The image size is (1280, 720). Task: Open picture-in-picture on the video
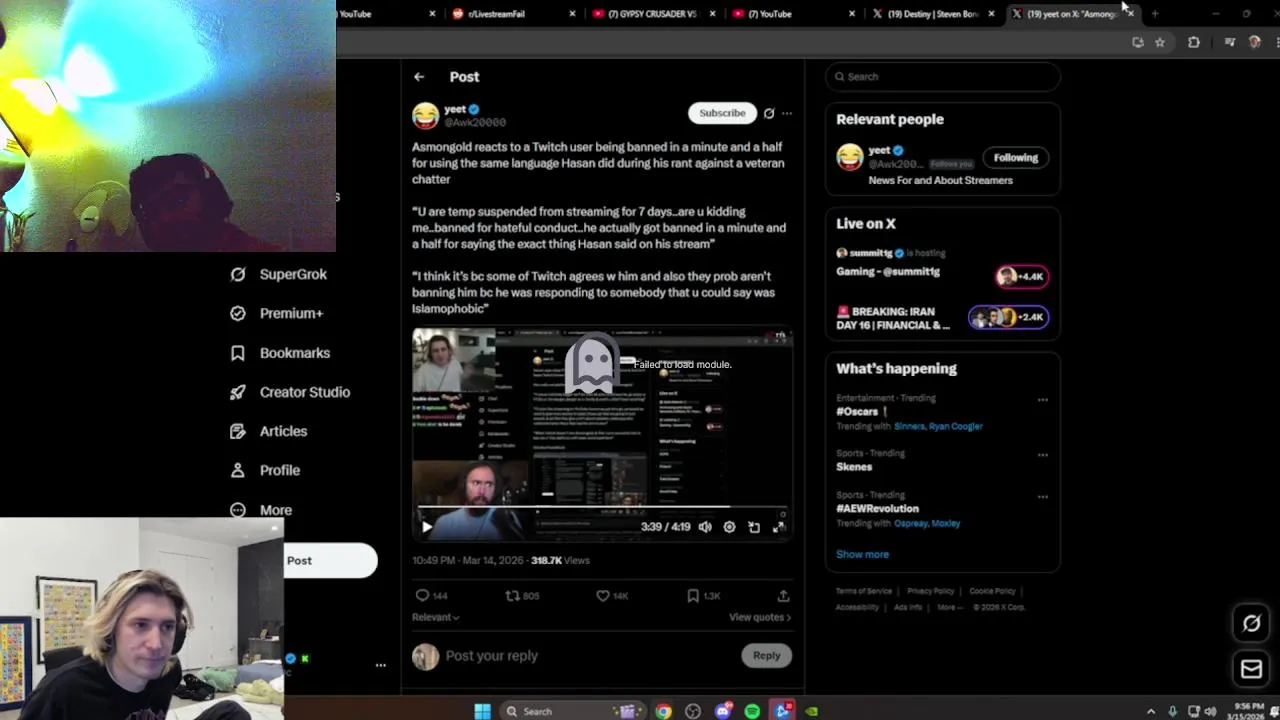754,527
